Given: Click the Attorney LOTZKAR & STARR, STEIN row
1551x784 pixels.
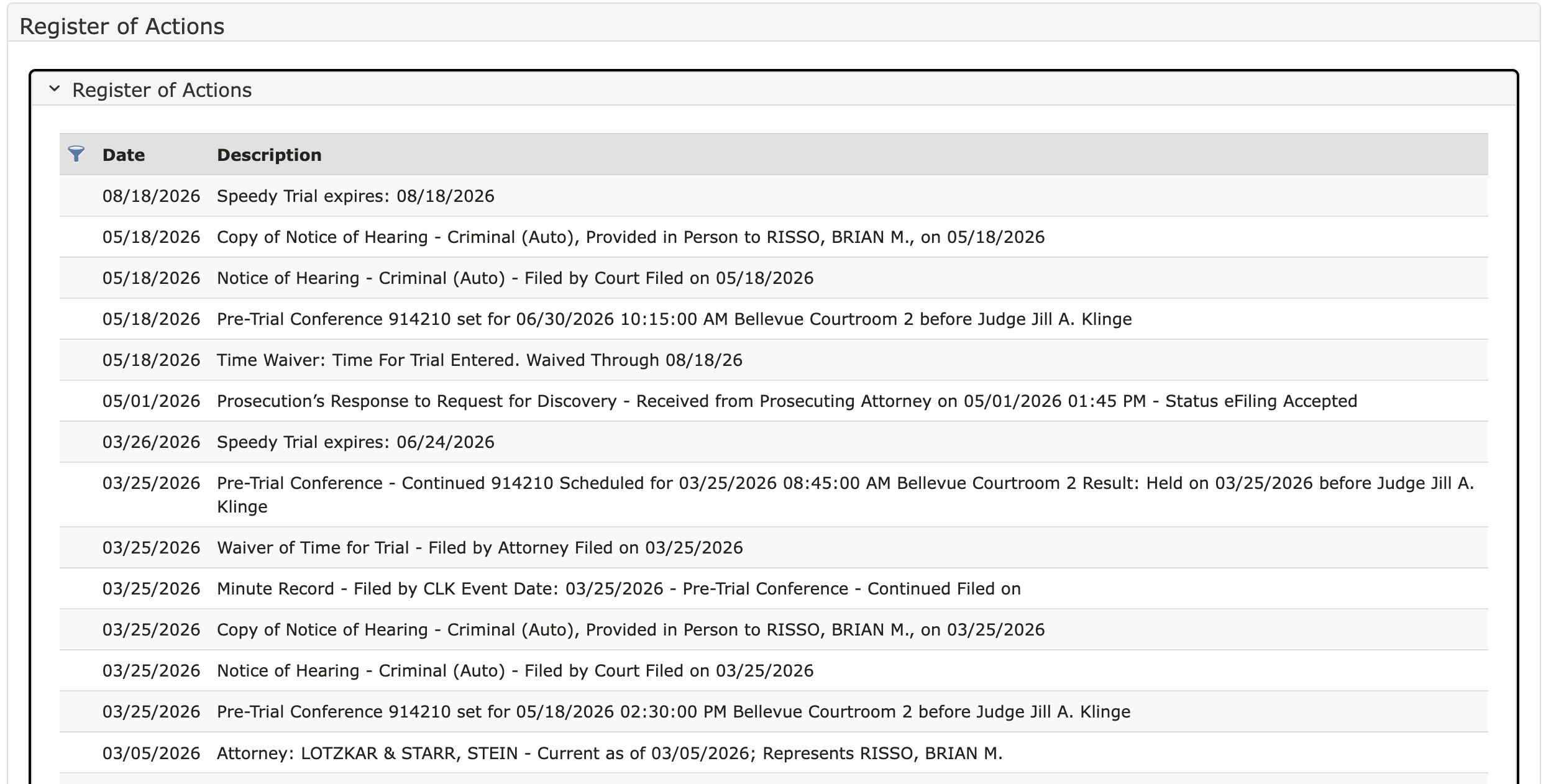Looking at the screenshot, I should pos(774,753).
